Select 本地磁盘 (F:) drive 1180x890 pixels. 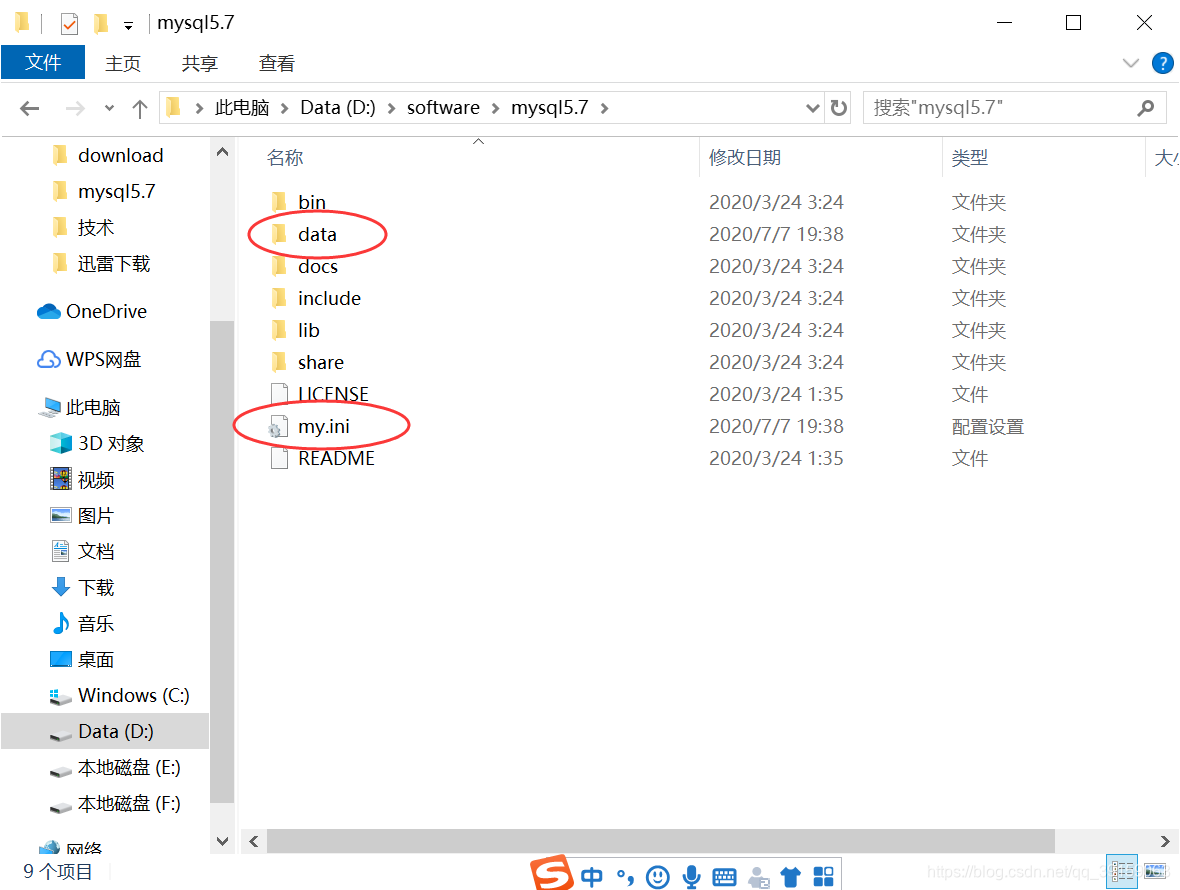[129, 803]
